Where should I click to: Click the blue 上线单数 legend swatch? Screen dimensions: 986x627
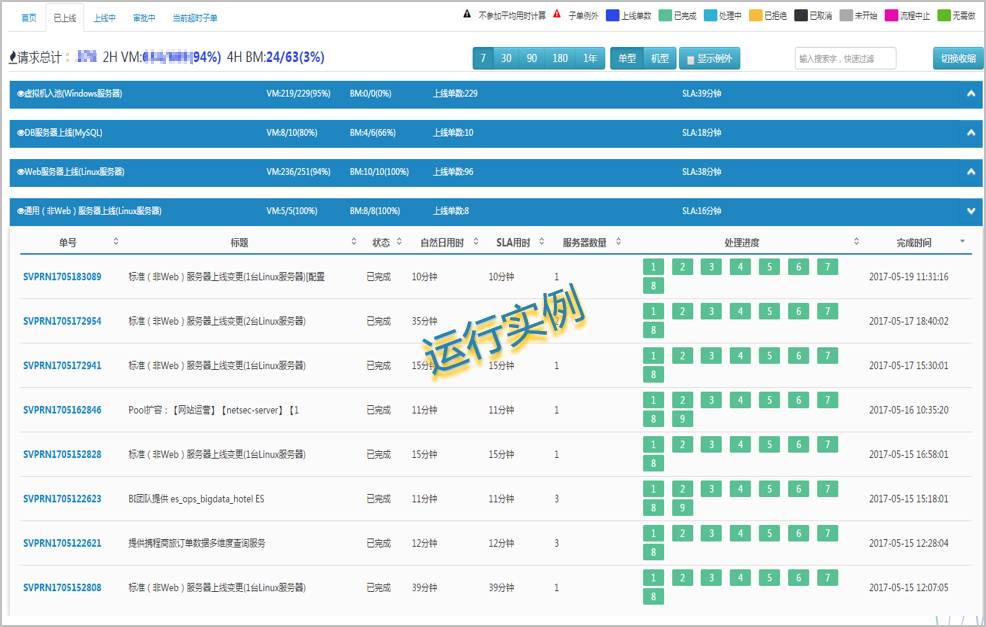612,15
